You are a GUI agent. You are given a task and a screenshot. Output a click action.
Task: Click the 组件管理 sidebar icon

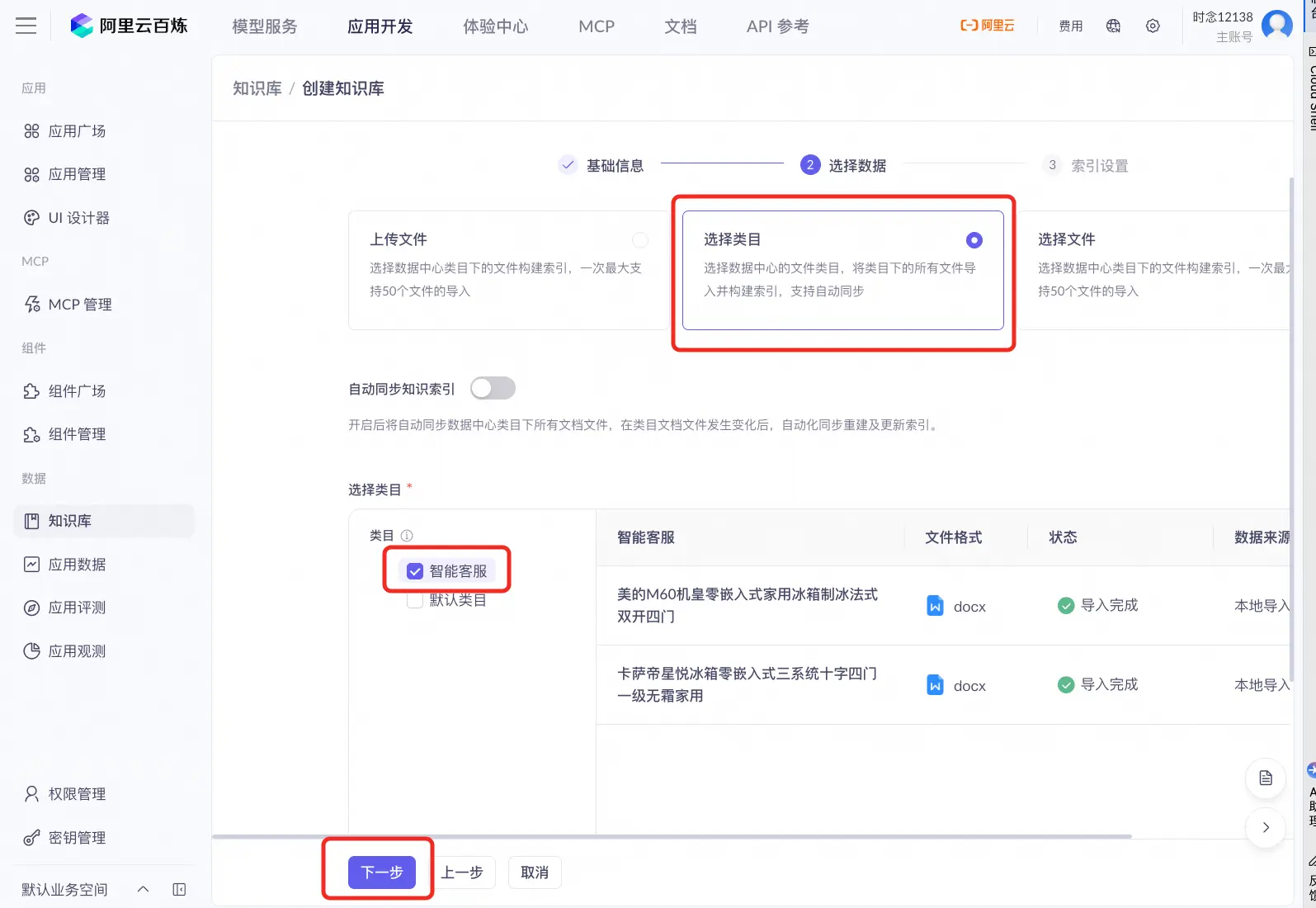point(31,434)
